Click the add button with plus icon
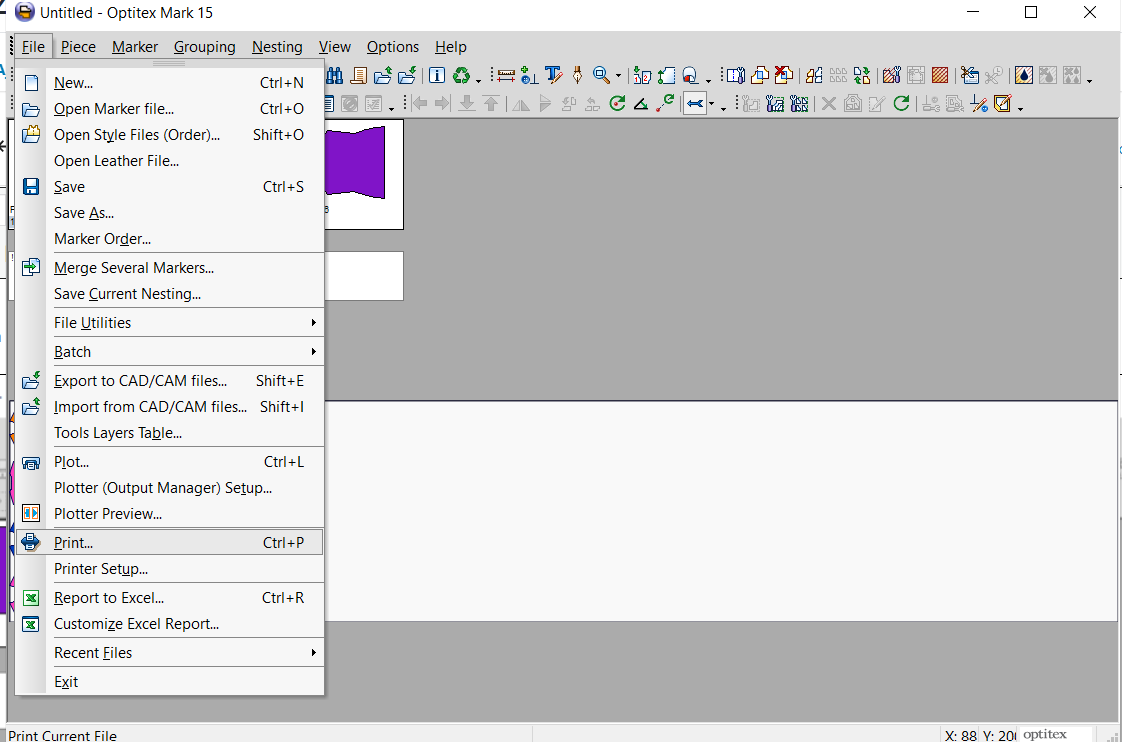Viewport: 1122px width, 742px height. click(x=530, y=75)
